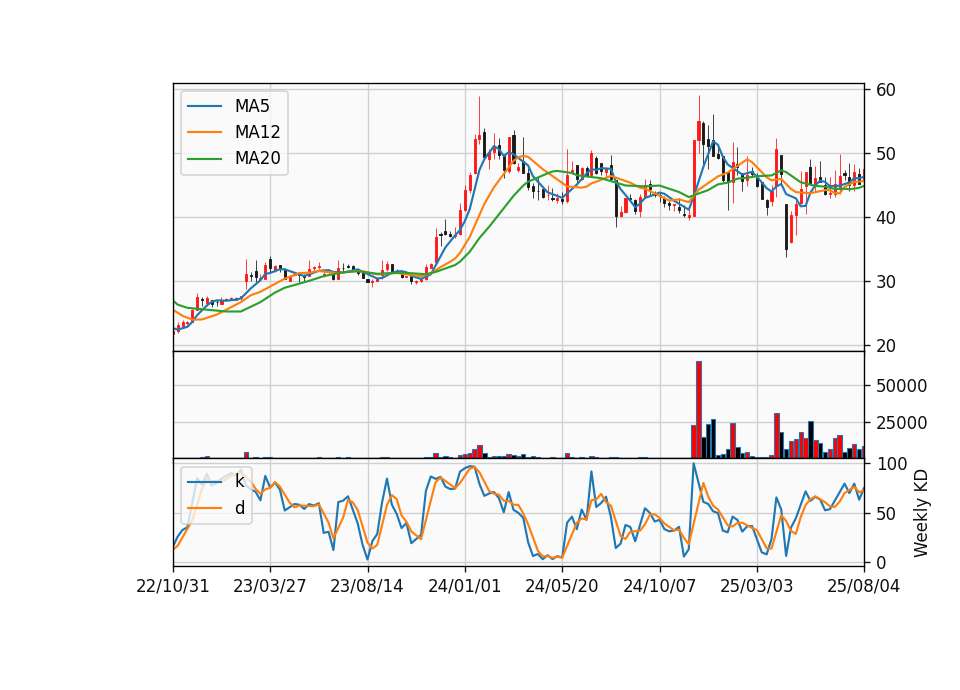Click the tallest red volume bar

tap(699, 410)
